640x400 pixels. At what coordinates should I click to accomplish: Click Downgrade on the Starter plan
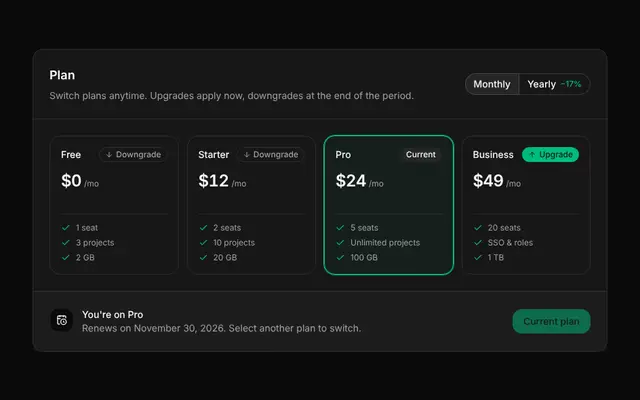pos(271,155)
